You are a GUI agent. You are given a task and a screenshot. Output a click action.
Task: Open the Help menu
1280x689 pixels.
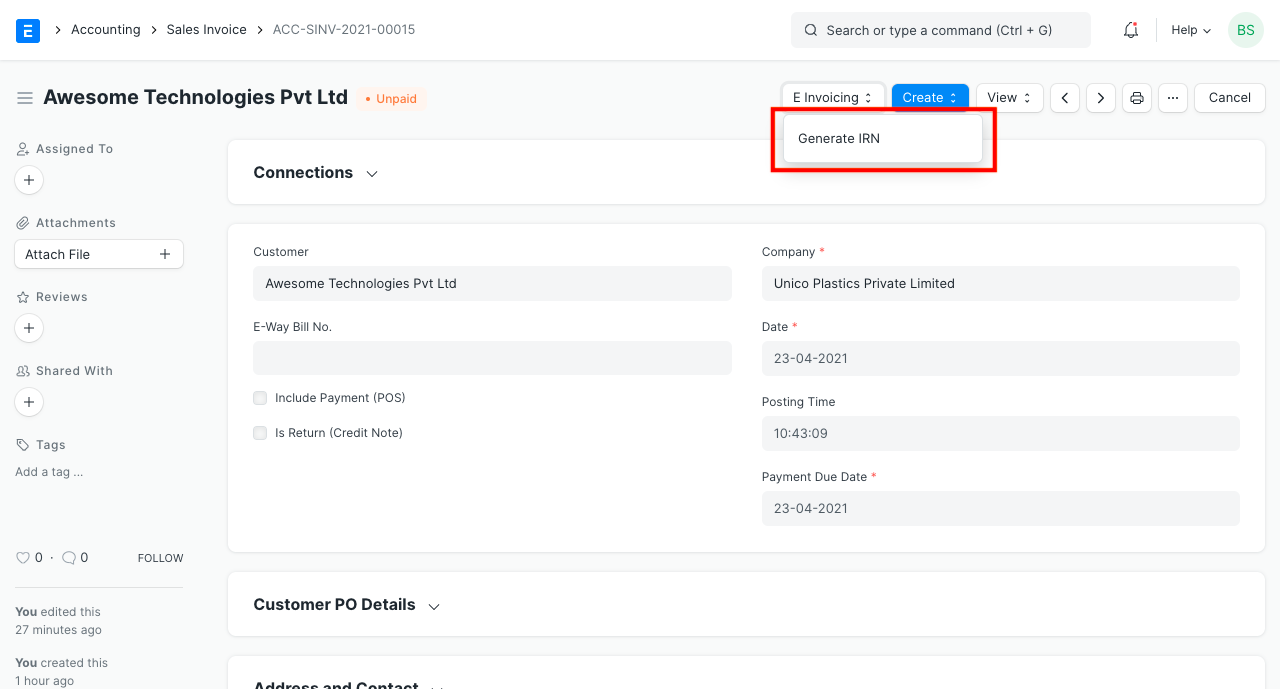point(1189,30)
